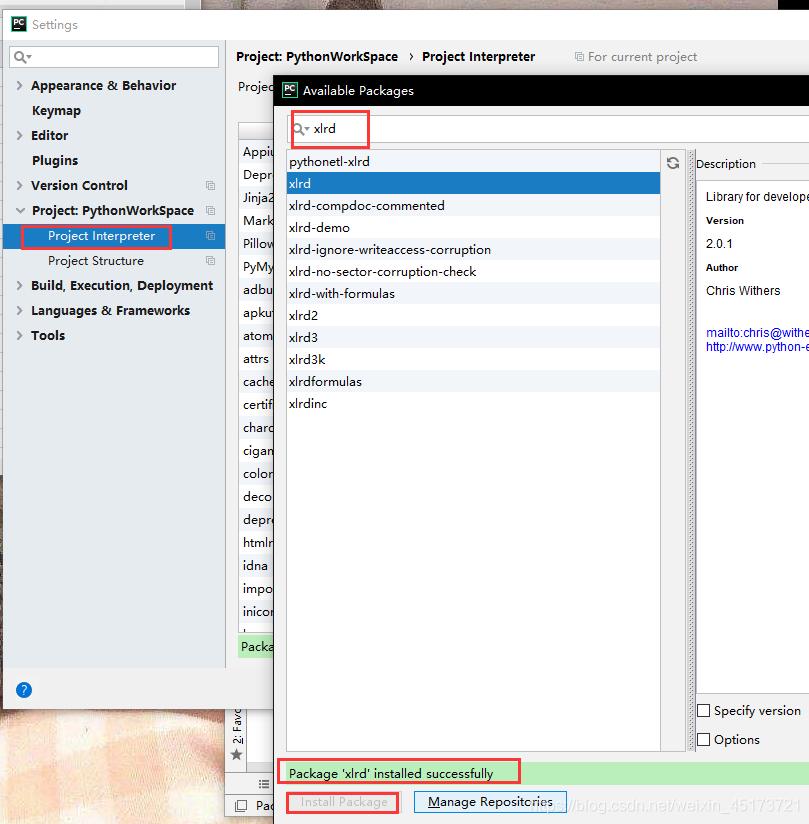Viewport: 809px width, 824px height.
Task: Click the Manage Repositories button
Action: 490,802
